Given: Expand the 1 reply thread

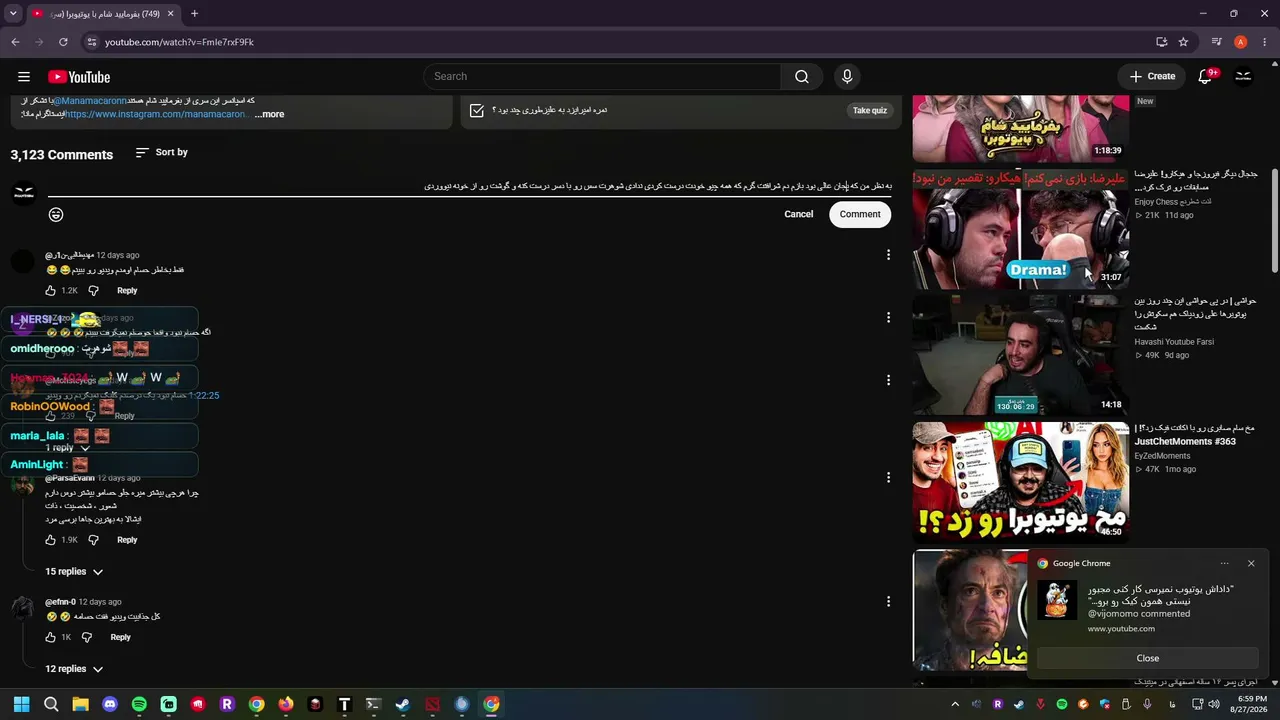Looking at the screenshot, I should [68, 448].
